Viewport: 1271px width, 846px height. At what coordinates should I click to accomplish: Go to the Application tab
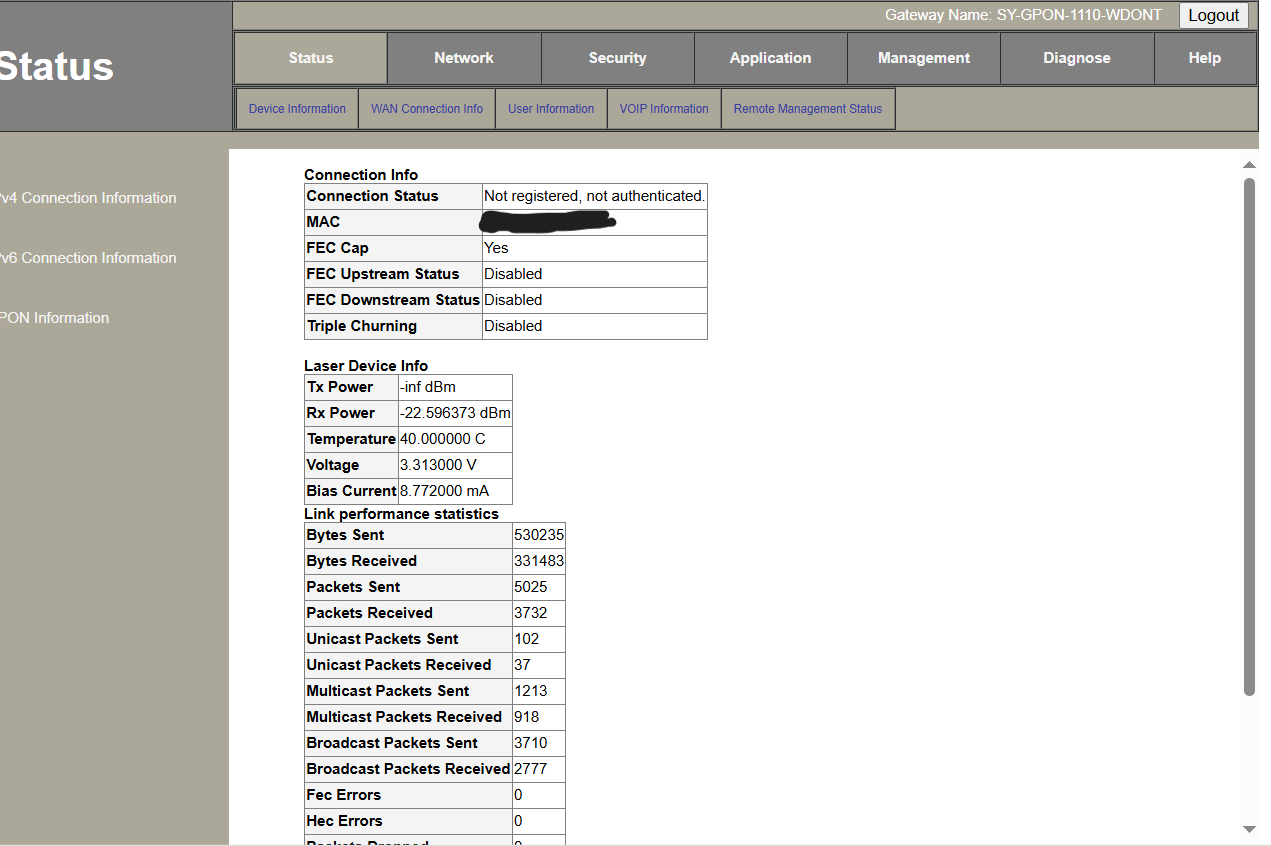(x=770, y=58)
